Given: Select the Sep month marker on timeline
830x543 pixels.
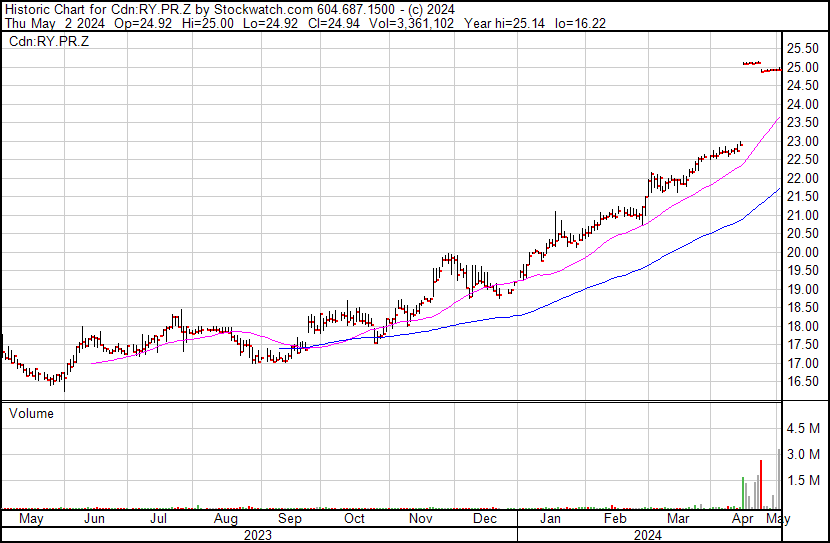Looking at the screenshot, I should (290, 519).
